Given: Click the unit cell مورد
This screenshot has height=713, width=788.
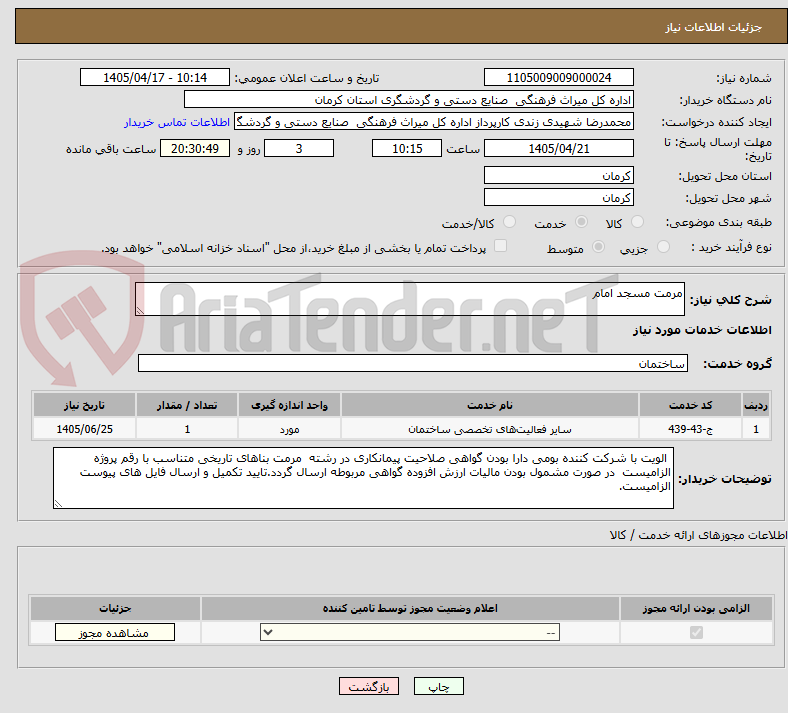Looking at the screenshot, I should (x=289, y=429).
